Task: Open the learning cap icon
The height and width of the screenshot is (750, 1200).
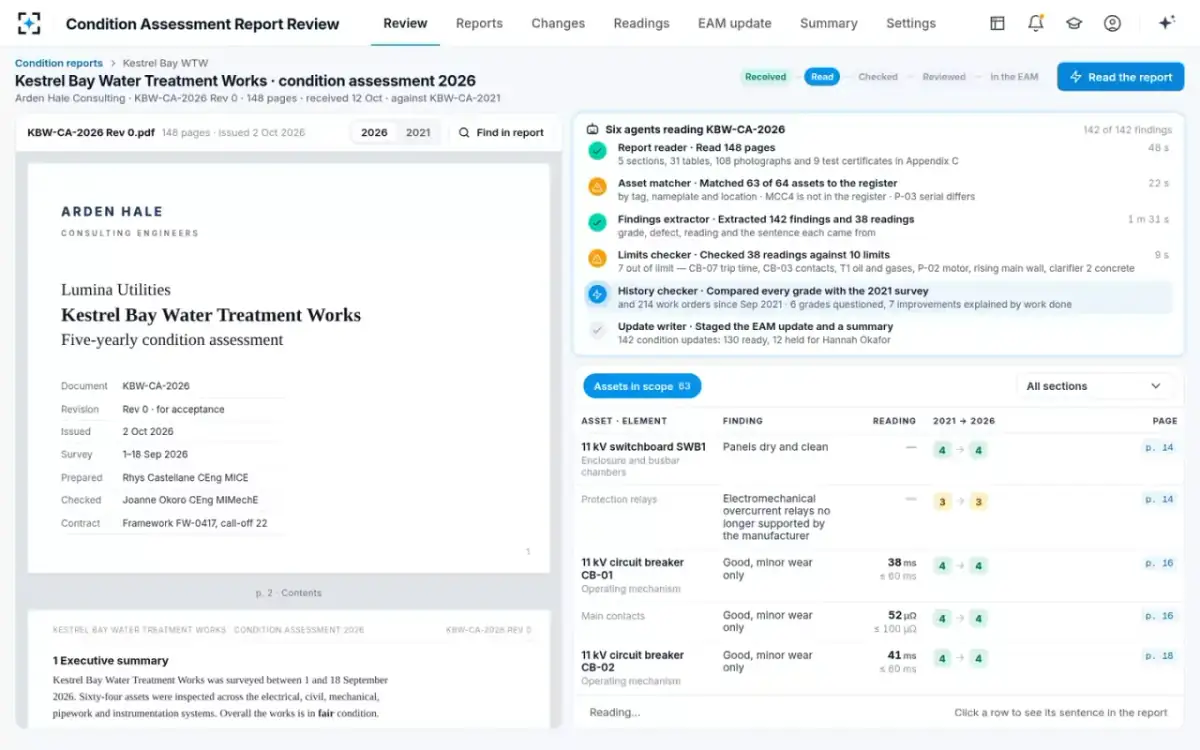Action: point(1074,23)
